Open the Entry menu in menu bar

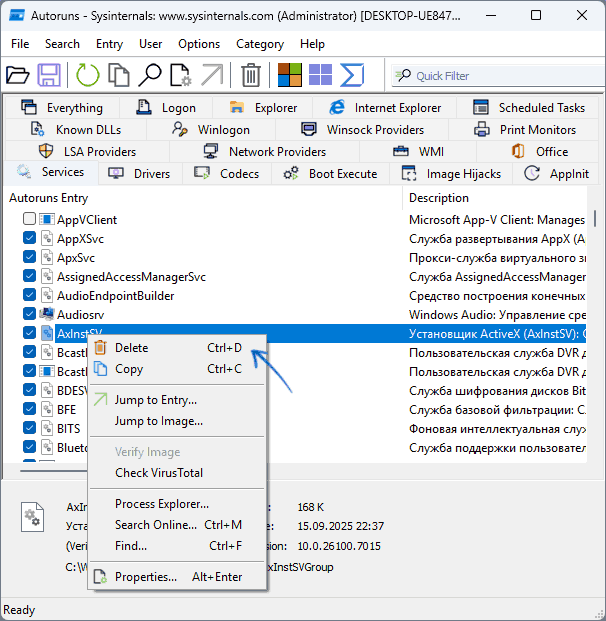(x=109, y=44)
